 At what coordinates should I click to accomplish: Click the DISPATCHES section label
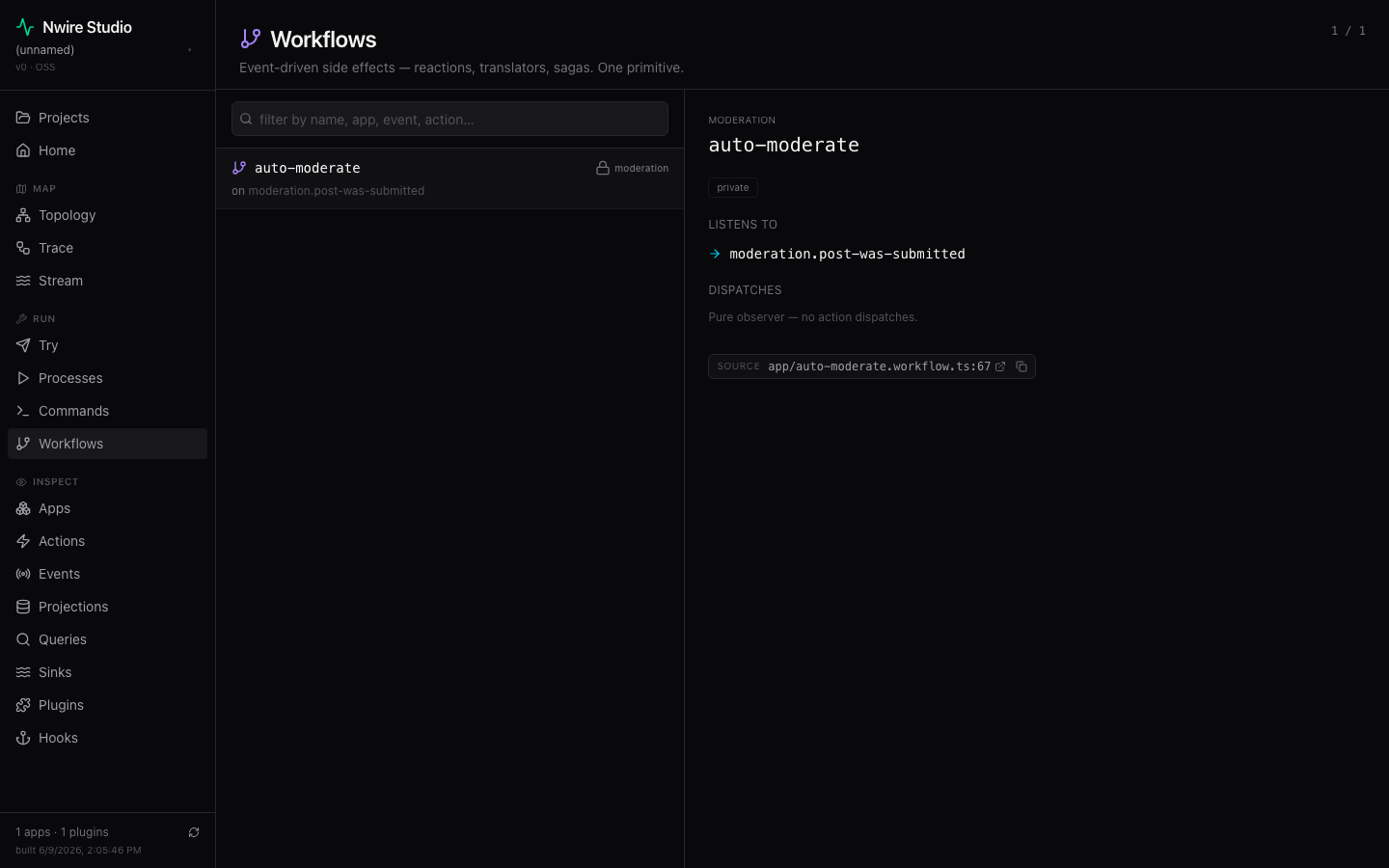[745, 290]
